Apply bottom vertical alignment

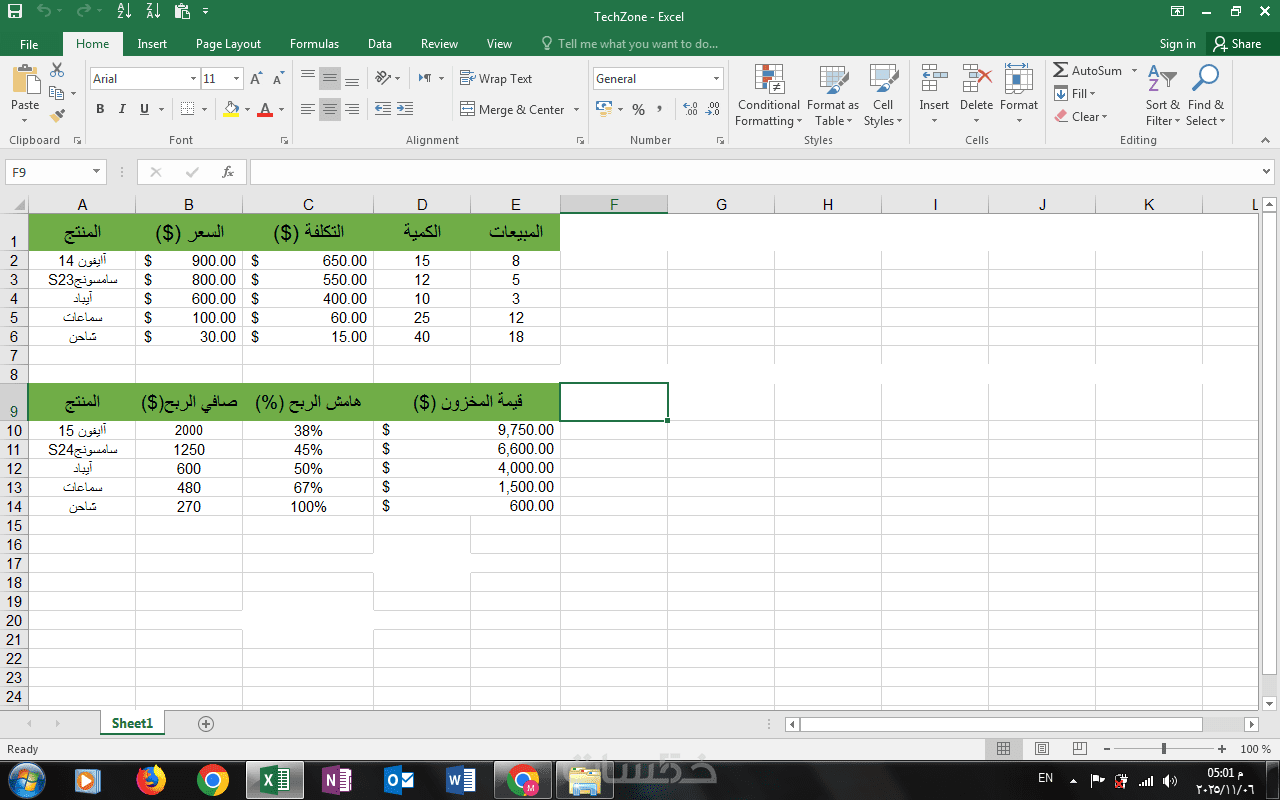(350, 79)
